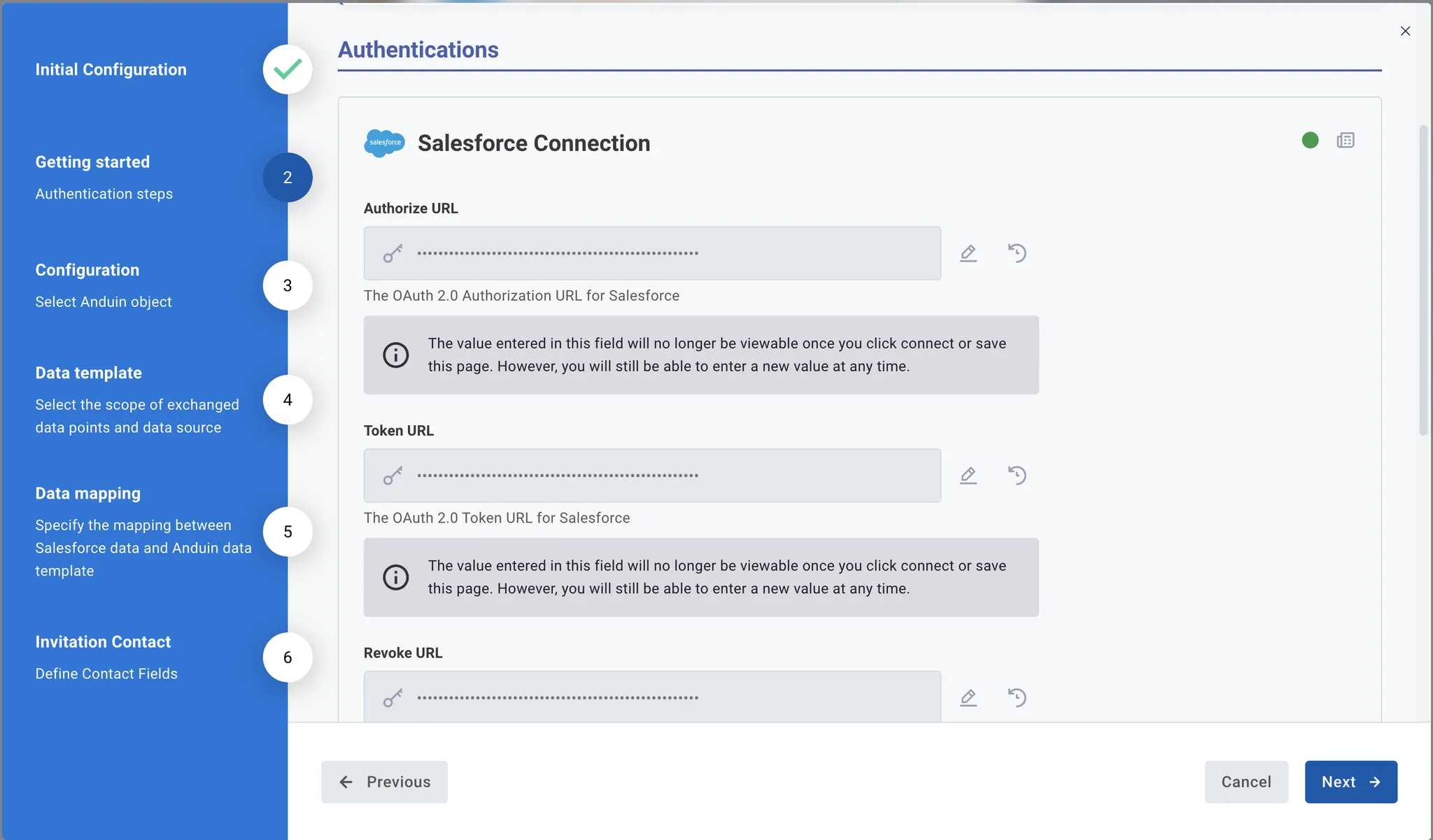The width and height of the screenshot is (1433, 840).
Task: Click the 'Revoke URL' field label
Action: pyautogui.click(x=403, y=653)
